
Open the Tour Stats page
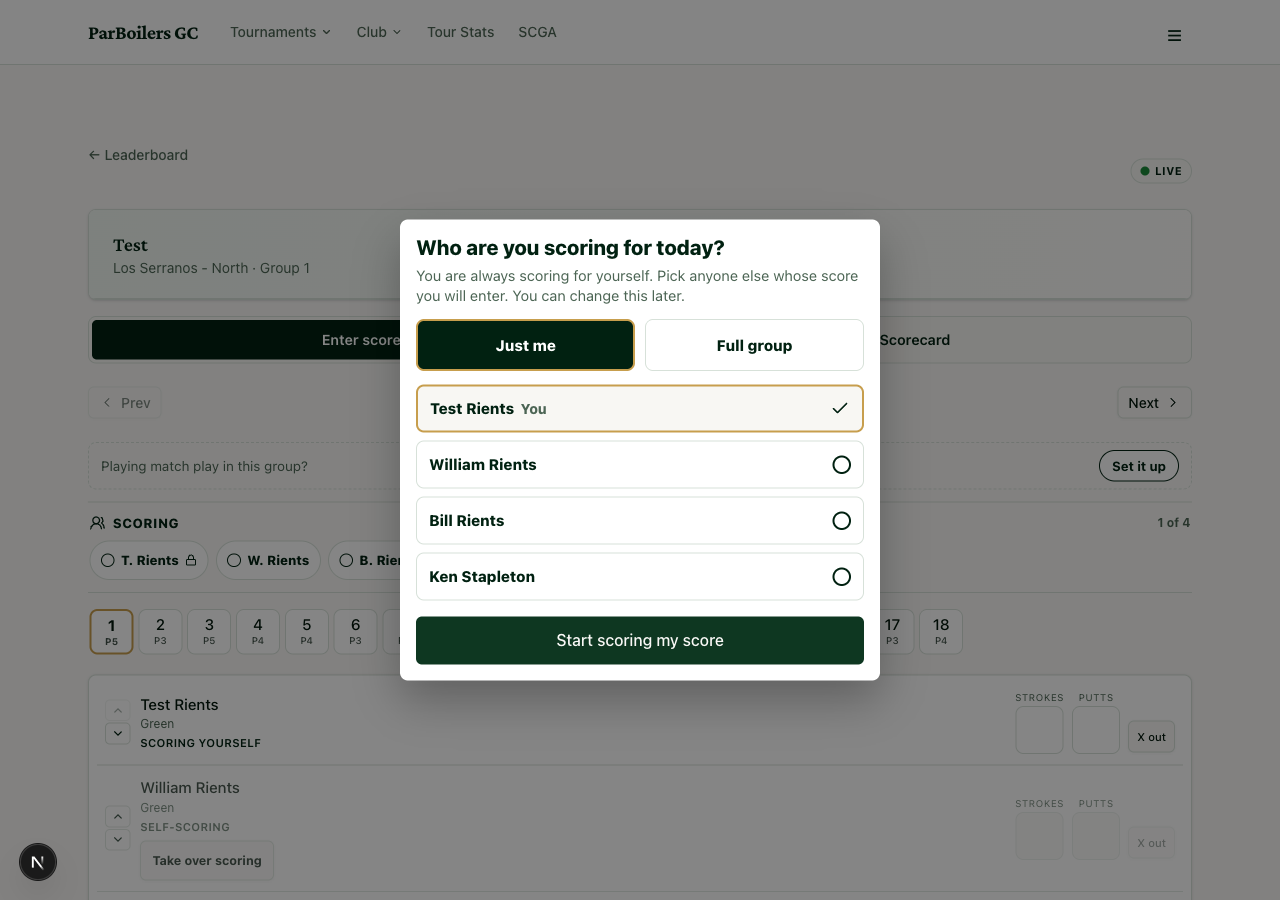pyautogui.click(x=460, y=32)
